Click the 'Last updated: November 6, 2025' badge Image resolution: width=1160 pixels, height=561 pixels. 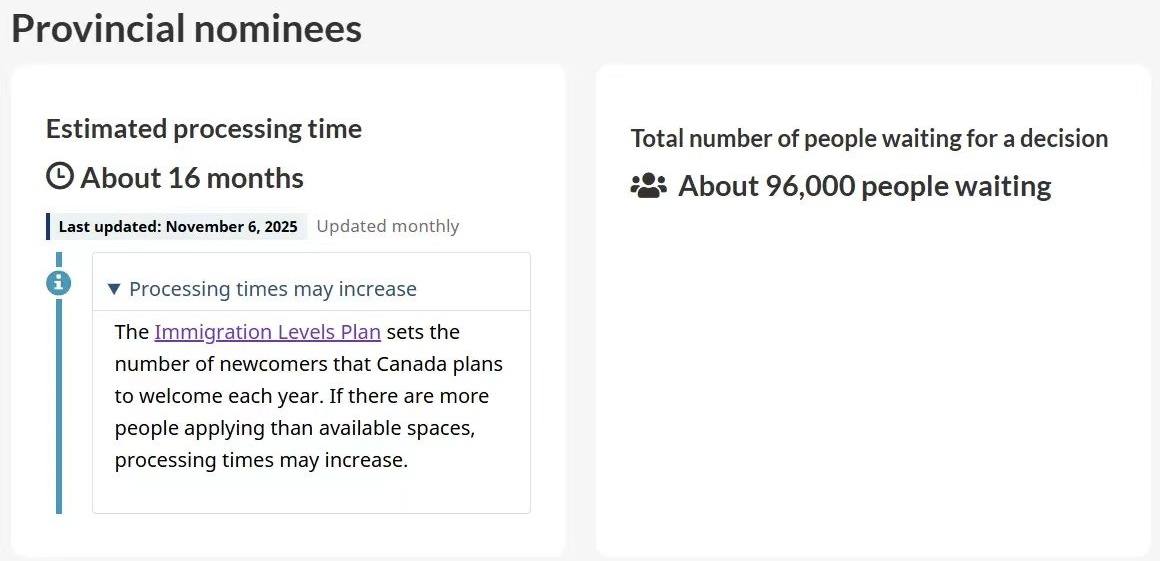tap(177, 226)
